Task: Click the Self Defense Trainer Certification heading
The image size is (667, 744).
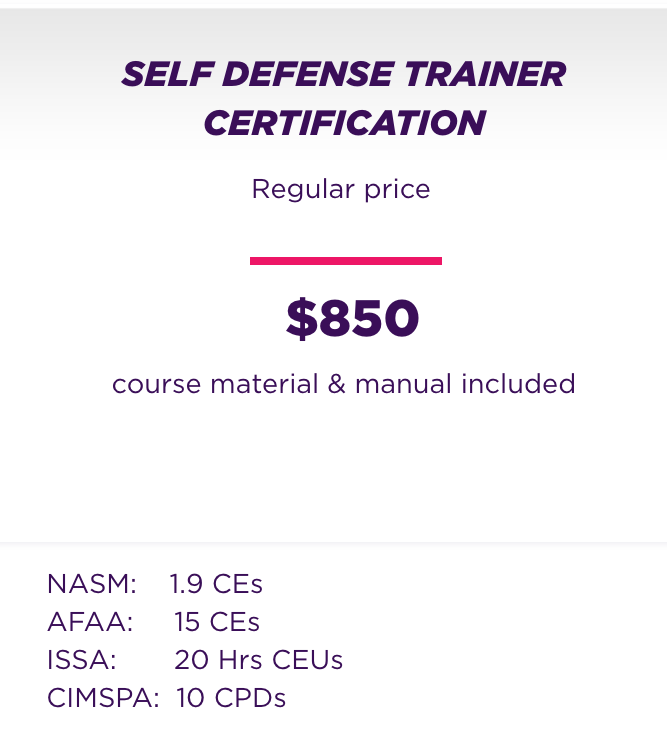Action: tap(343, 98)
